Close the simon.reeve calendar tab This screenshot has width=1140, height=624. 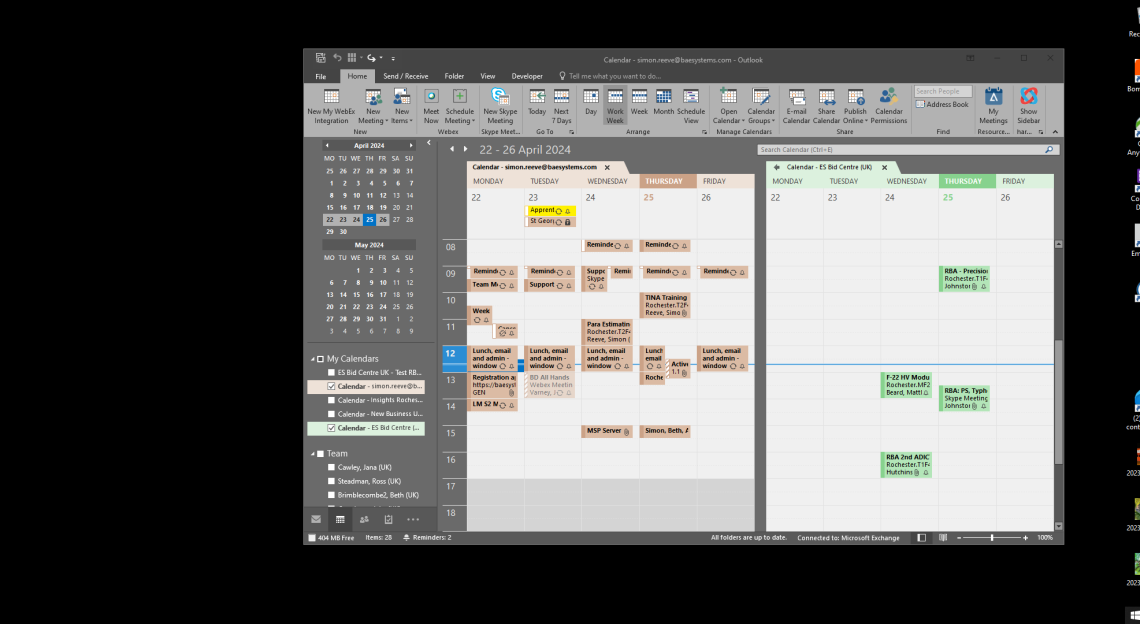607,167
